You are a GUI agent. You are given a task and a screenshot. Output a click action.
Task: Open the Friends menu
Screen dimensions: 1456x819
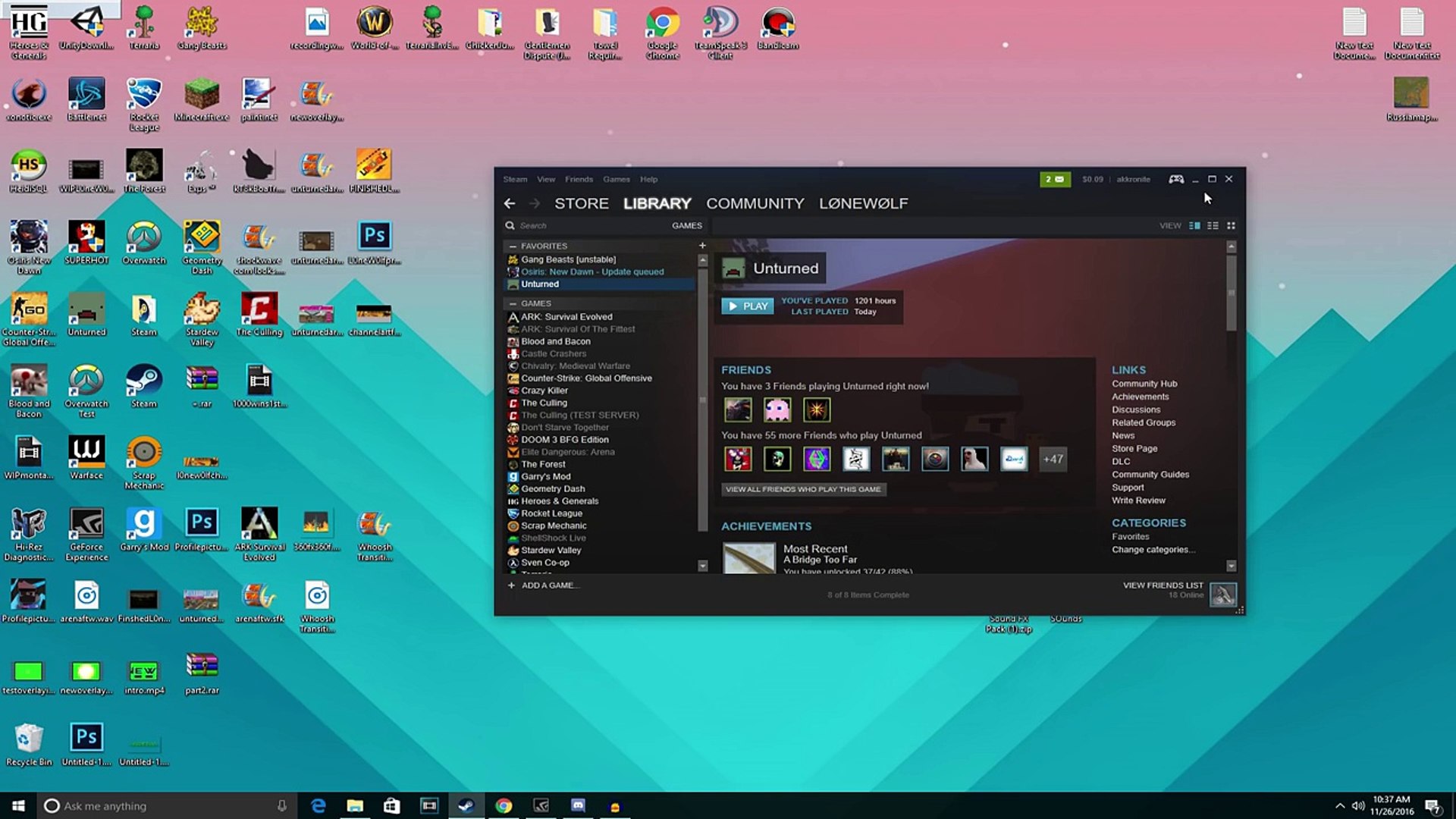(x=579, y=179)
